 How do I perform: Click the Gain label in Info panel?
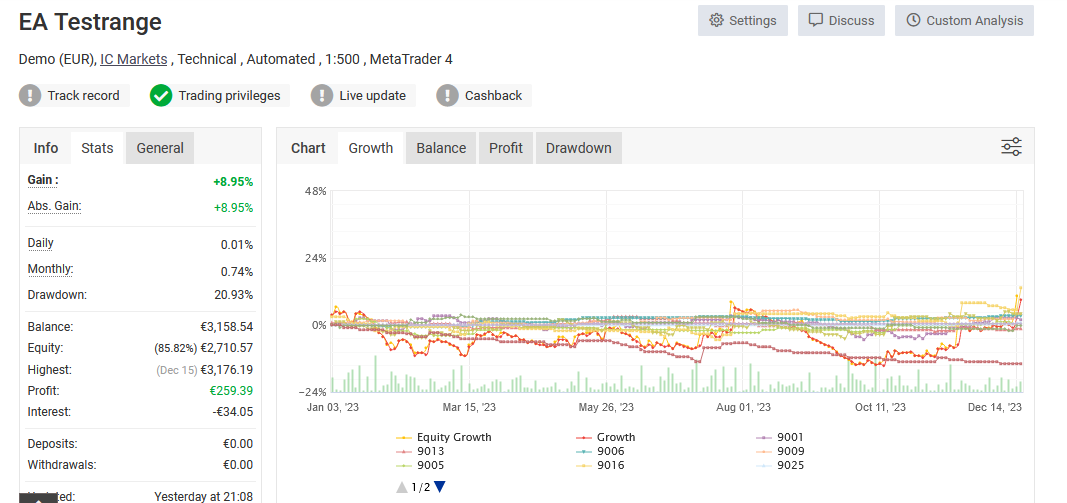[43, 180]
